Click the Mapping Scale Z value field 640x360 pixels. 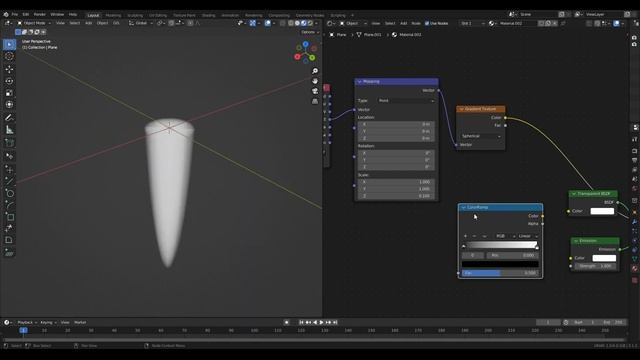click(396, 196)
